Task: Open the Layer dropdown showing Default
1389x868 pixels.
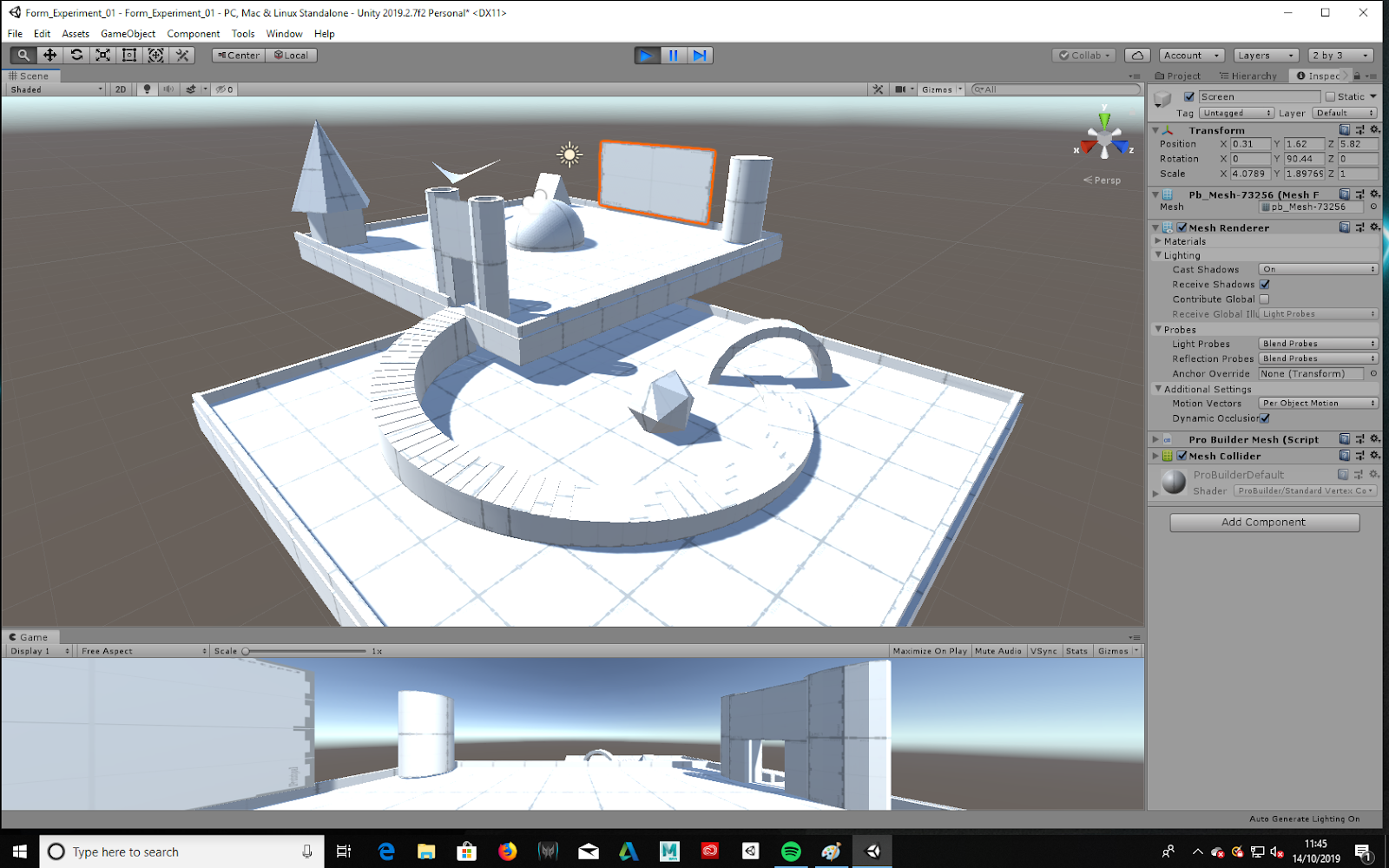Action: (1345, 114)
